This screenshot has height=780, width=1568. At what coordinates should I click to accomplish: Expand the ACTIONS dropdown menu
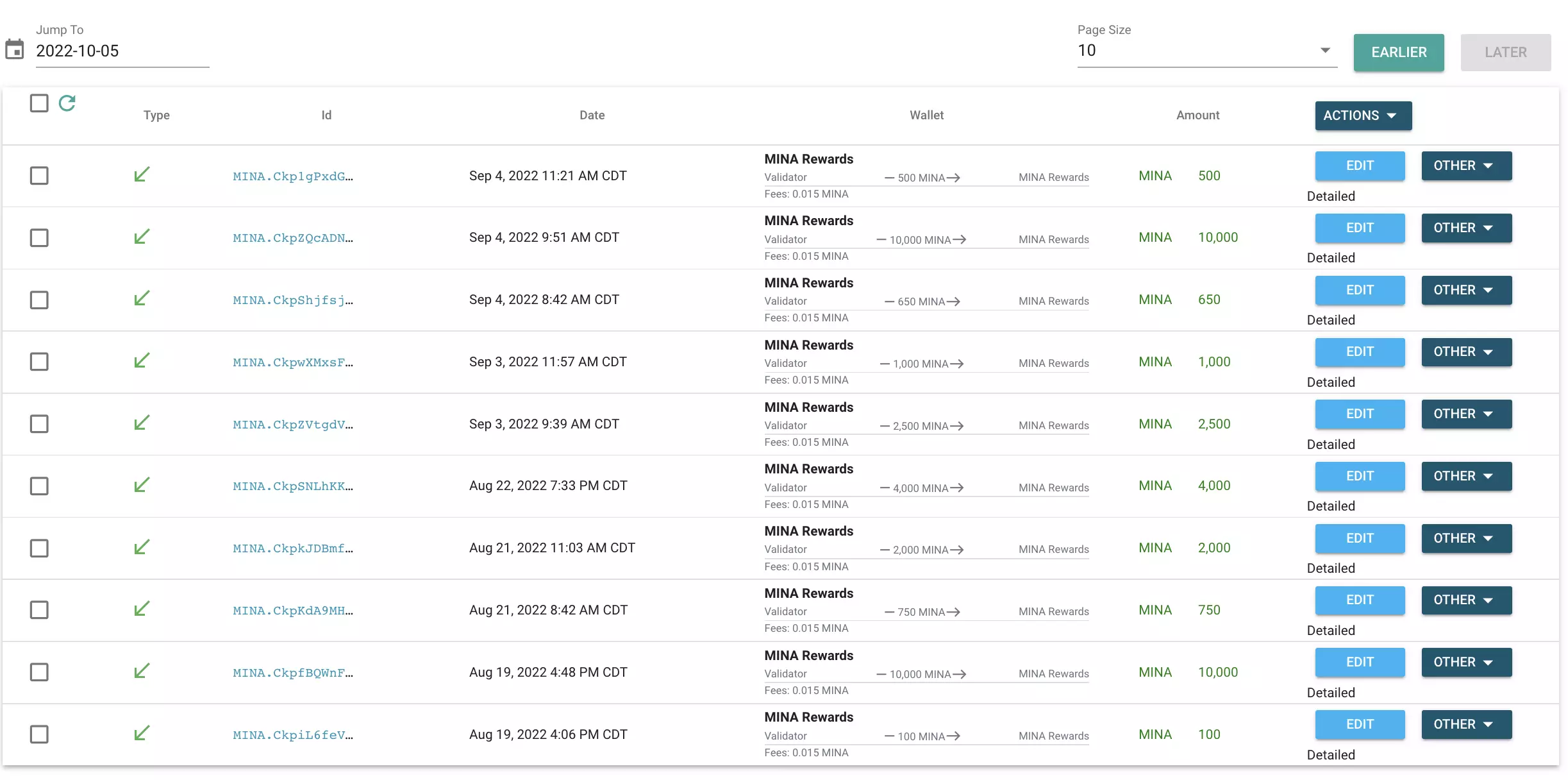coord(1363,115)
